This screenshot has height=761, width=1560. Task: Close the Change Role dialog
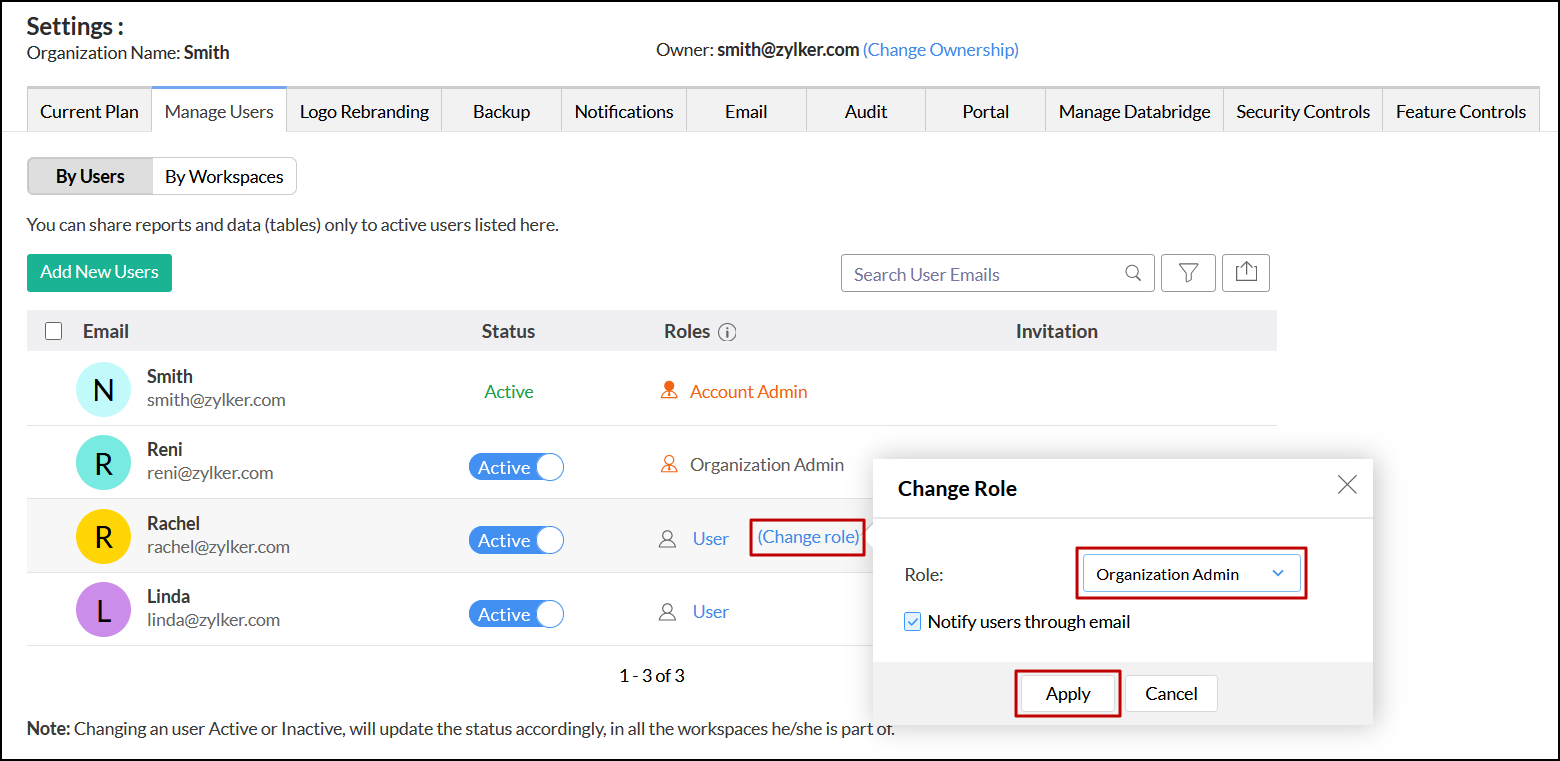(x=1347, y=485)
